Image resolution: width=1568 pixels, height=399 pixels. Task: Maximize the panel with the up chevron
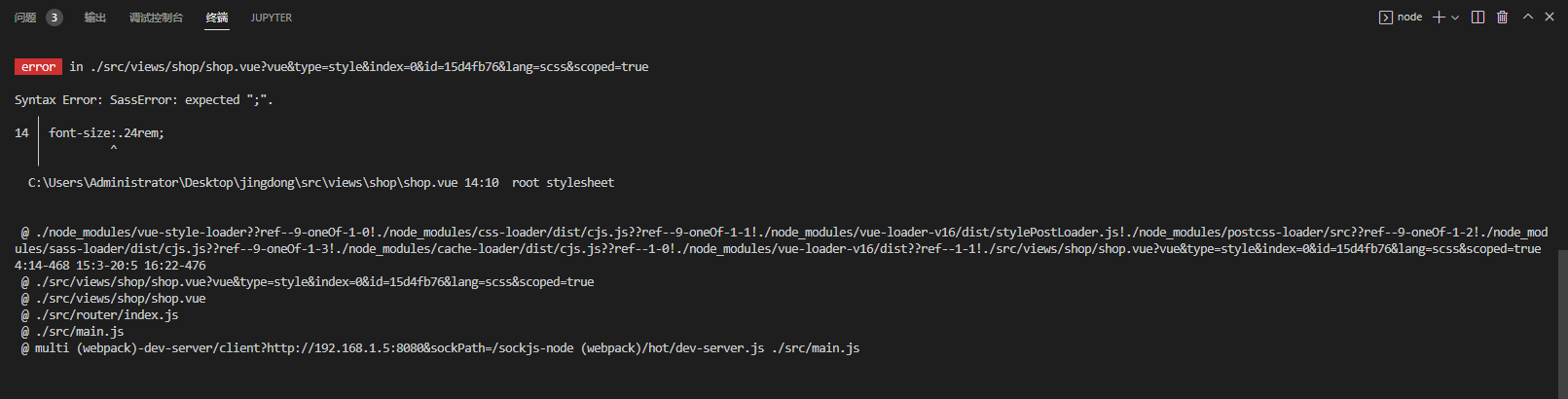(1528, 18)
